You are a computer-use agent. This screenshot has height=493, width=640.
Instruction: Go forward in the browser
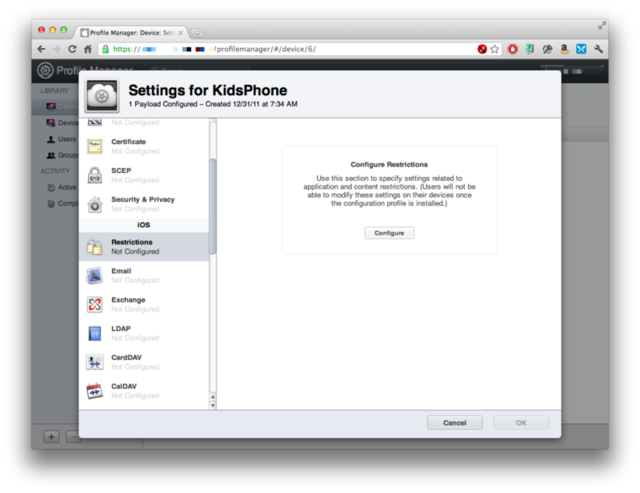click(x=56, y=49)
